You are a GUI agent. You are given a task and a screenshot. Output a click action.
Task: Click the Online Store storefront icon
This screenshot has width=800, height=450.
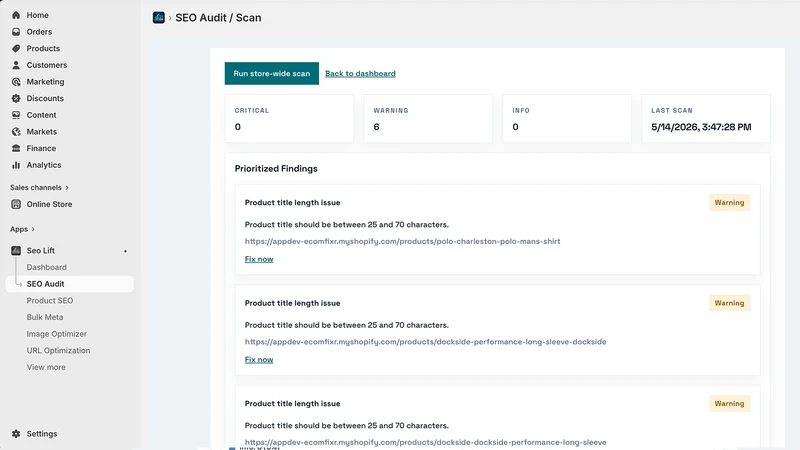pos(16,204)
